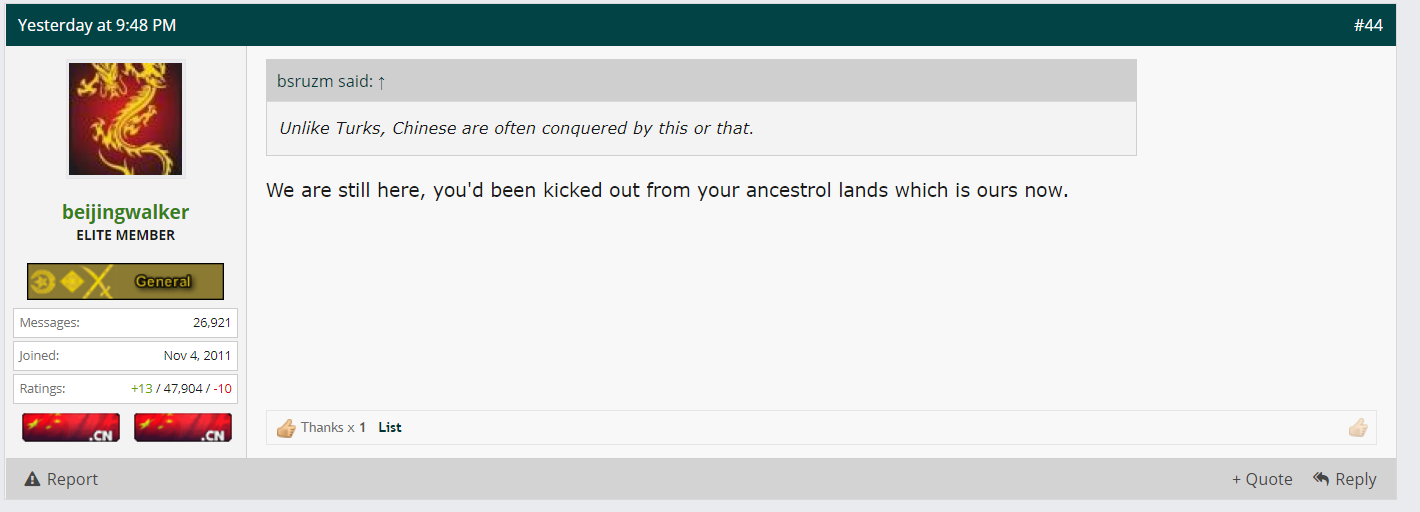
Task: Open the beijingwalker dragon avatar
Action: (125, 119)
